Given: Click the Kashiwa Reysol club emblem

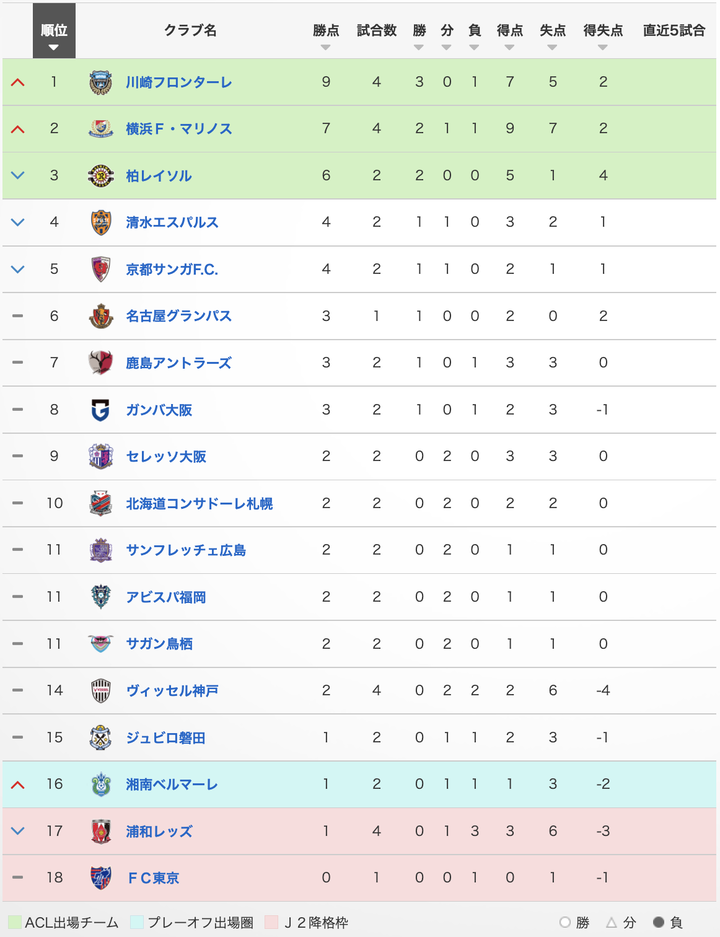Looking at the screenshot, I should coord(100,176).
